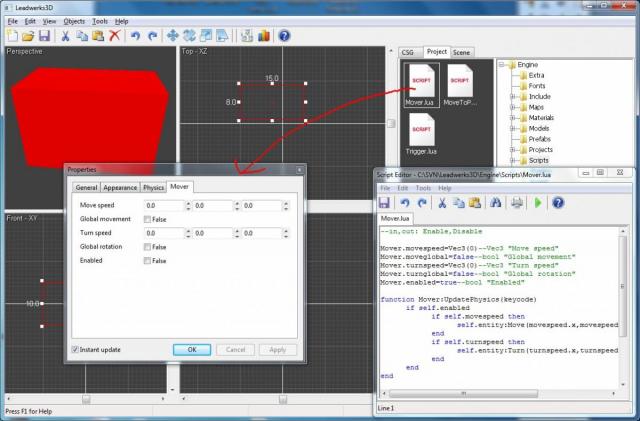Viewport: 640px width, 421px height.
Task: Click the Delete icon in main toolbar
Action: 115,36
